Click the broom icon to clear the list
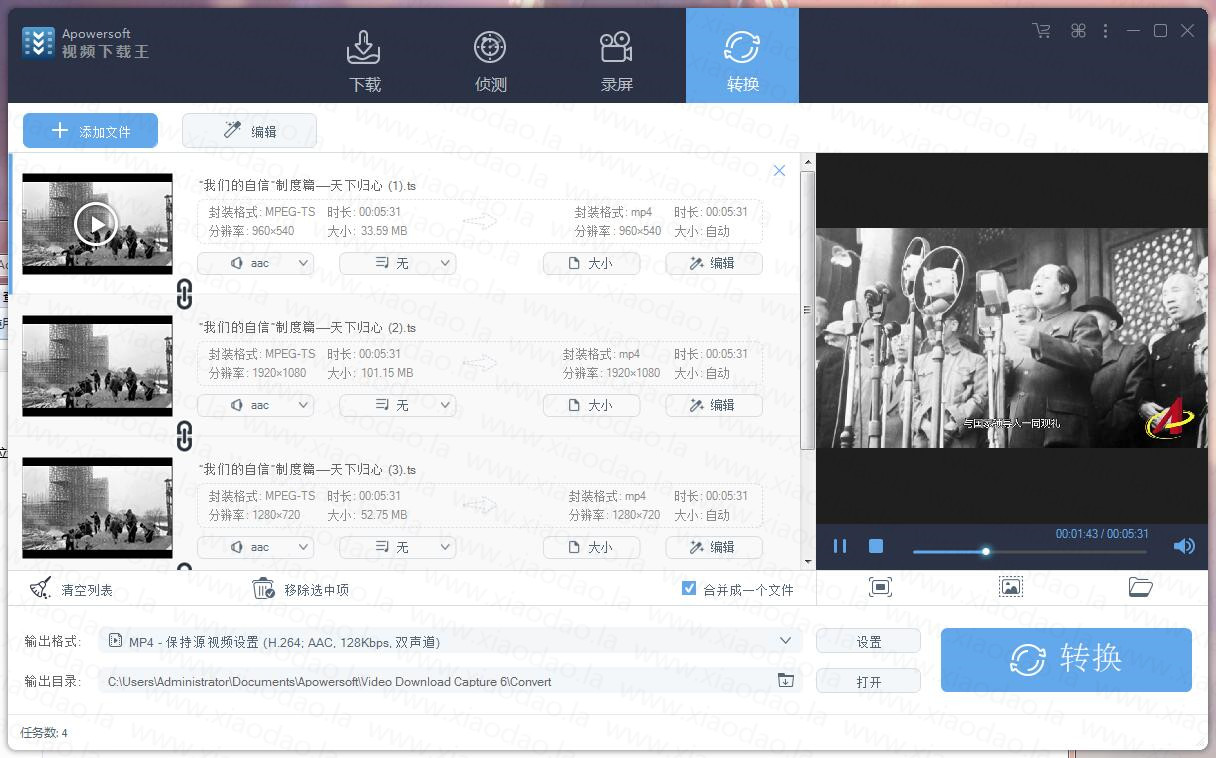The height and width of the screenshot is (758, 1216). pyautogui.click(x=41, y=588)
